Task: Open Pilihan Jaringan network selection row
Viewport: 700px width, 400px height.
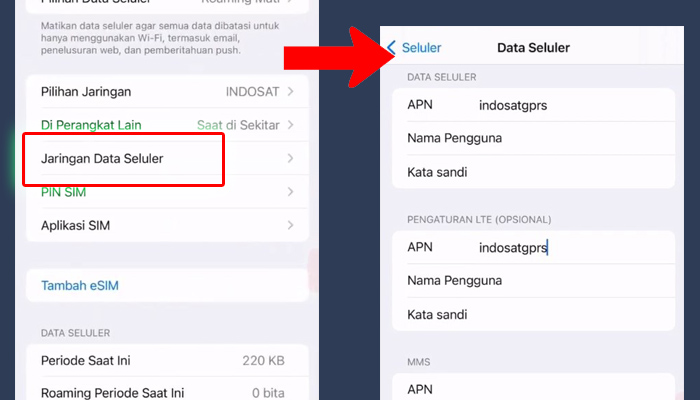Action: pyautogui.click(x=167, y=92)
